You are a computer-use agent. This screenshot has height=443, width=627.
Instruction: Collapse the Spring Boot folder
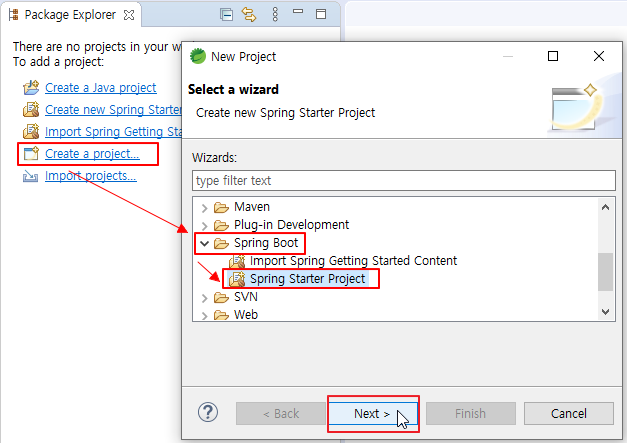[204, 243]
